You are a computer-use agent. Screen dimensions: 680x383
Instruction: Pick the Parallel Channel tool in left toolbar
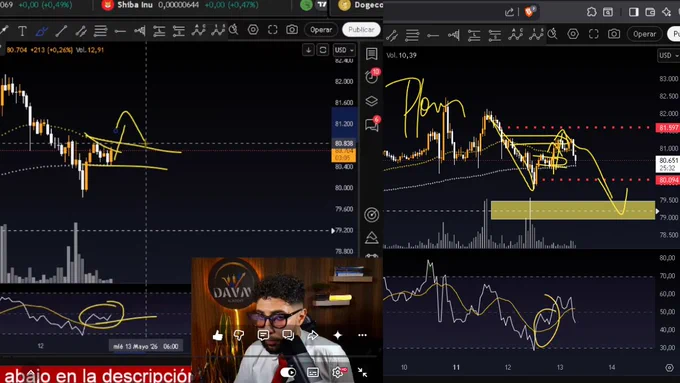[81, 31]
